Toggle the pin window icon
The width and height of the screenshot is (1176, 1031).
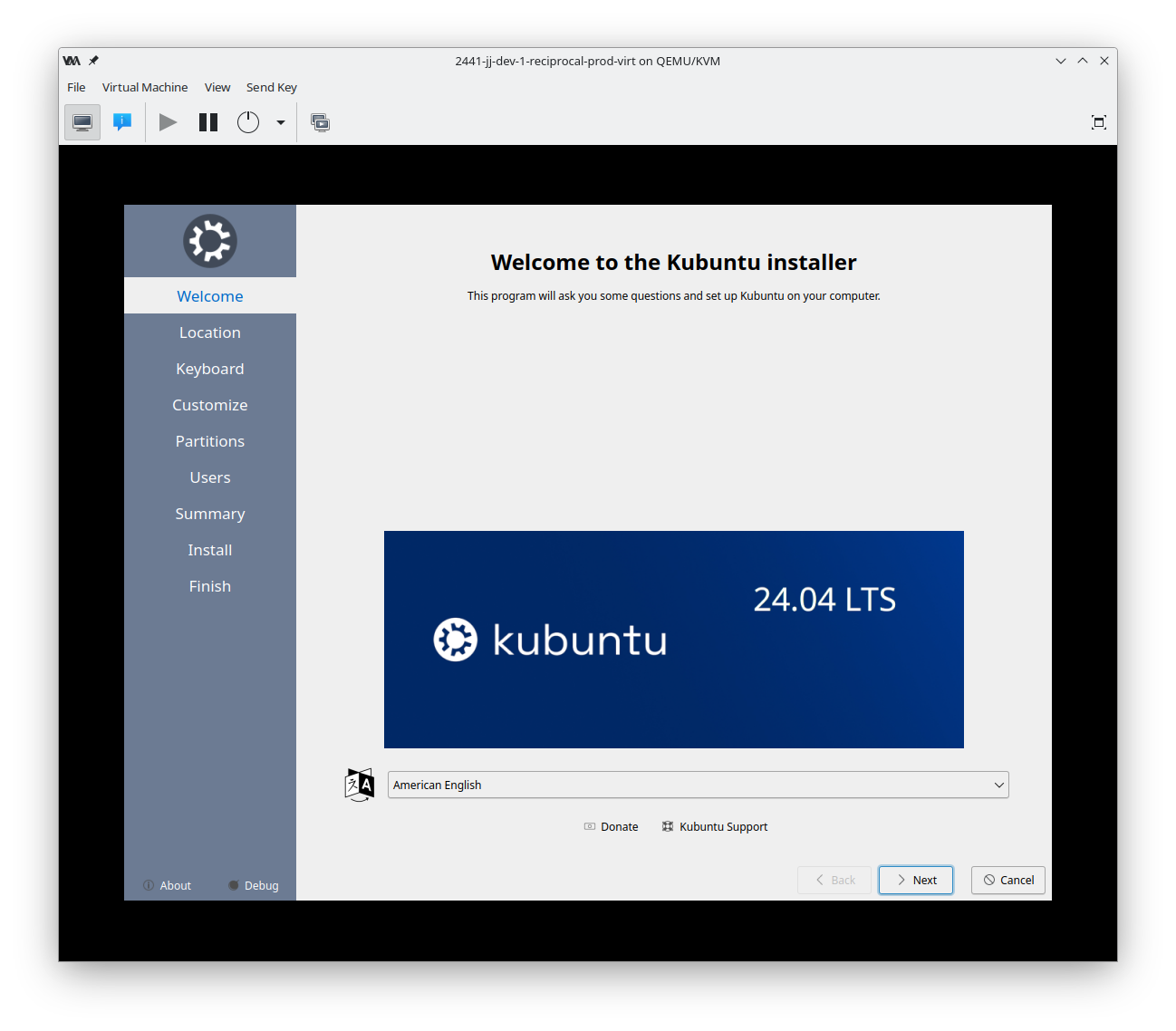[x=93, y=61]
